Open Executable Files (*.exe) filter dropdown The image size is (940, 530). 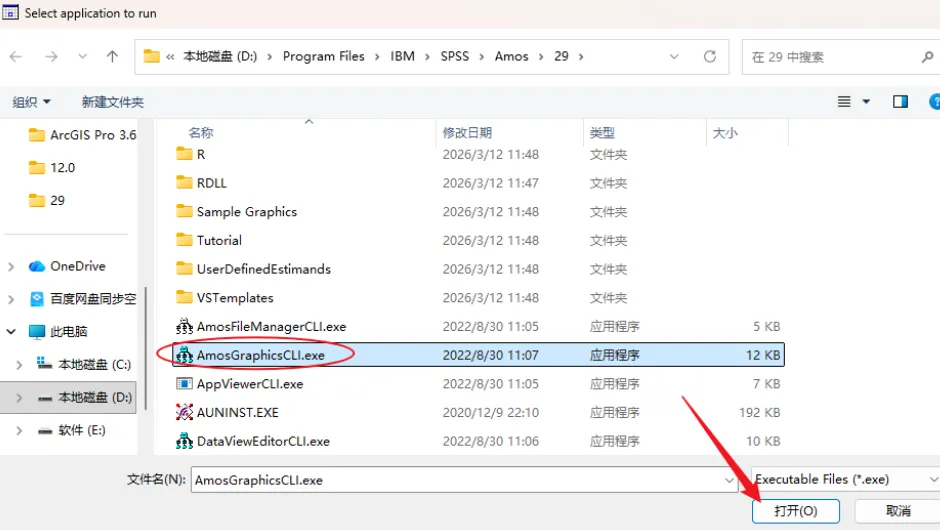(845, 480)
